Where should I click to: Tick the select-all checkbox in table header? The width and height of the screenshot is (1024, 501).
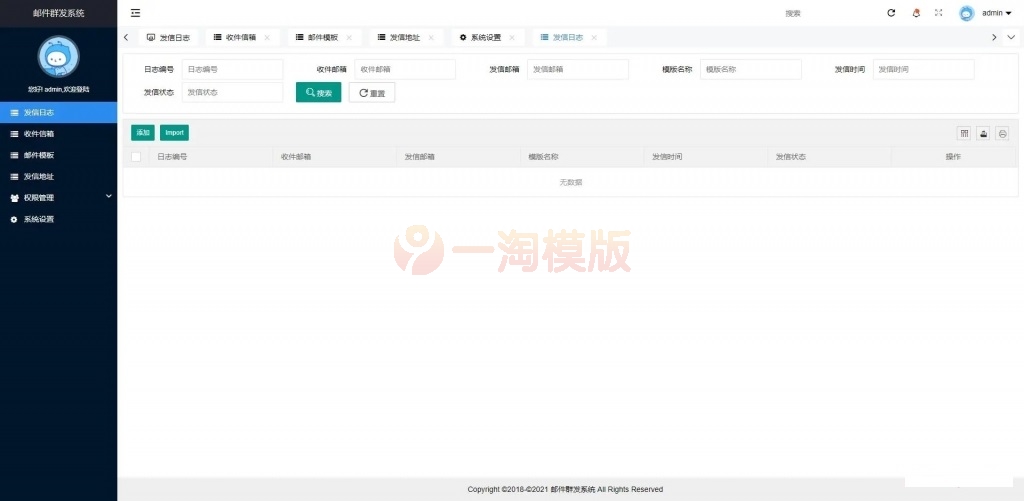click(x=136, y=157)
